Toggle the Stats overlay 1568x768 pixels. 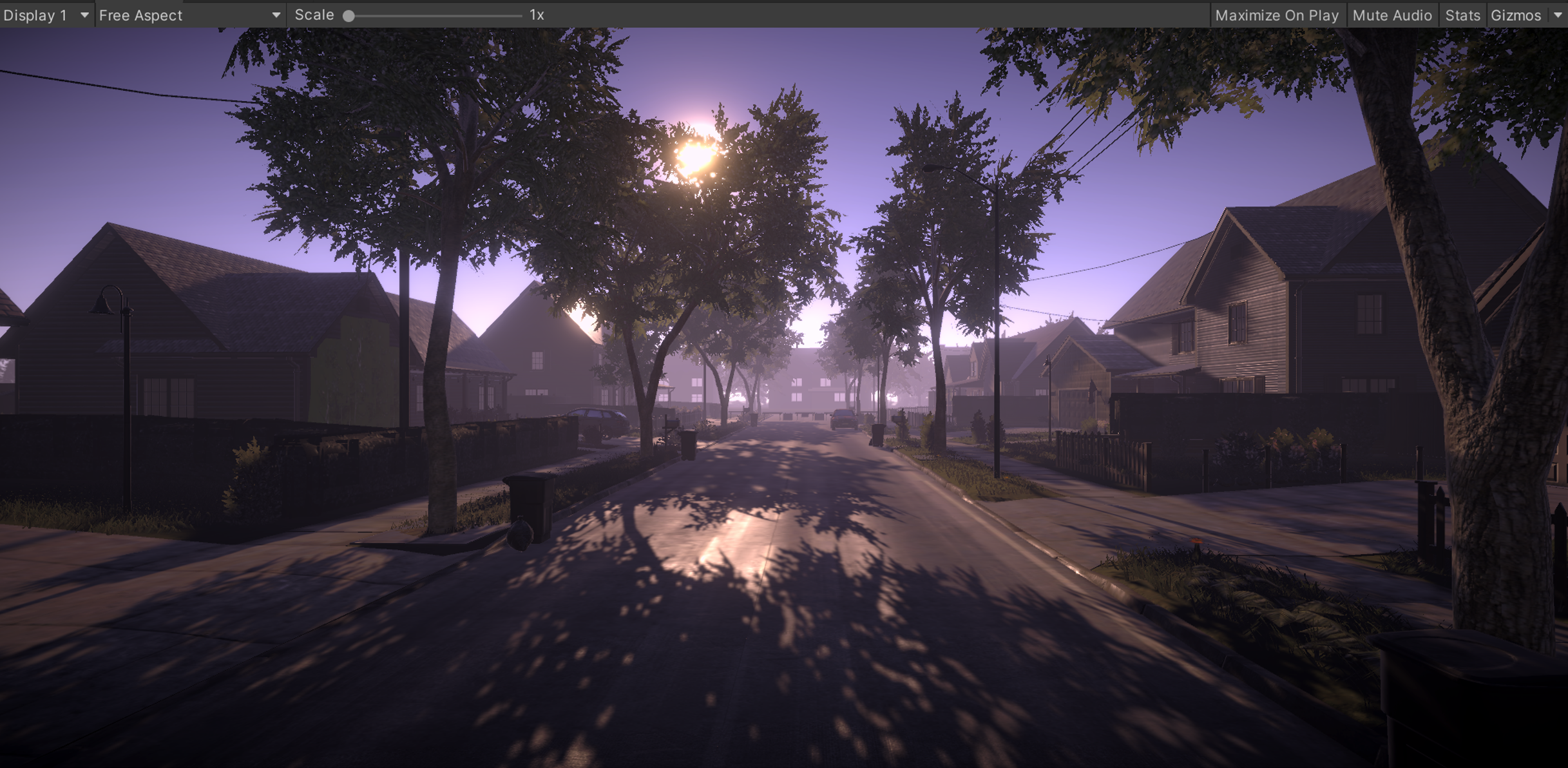[1462, 15]
